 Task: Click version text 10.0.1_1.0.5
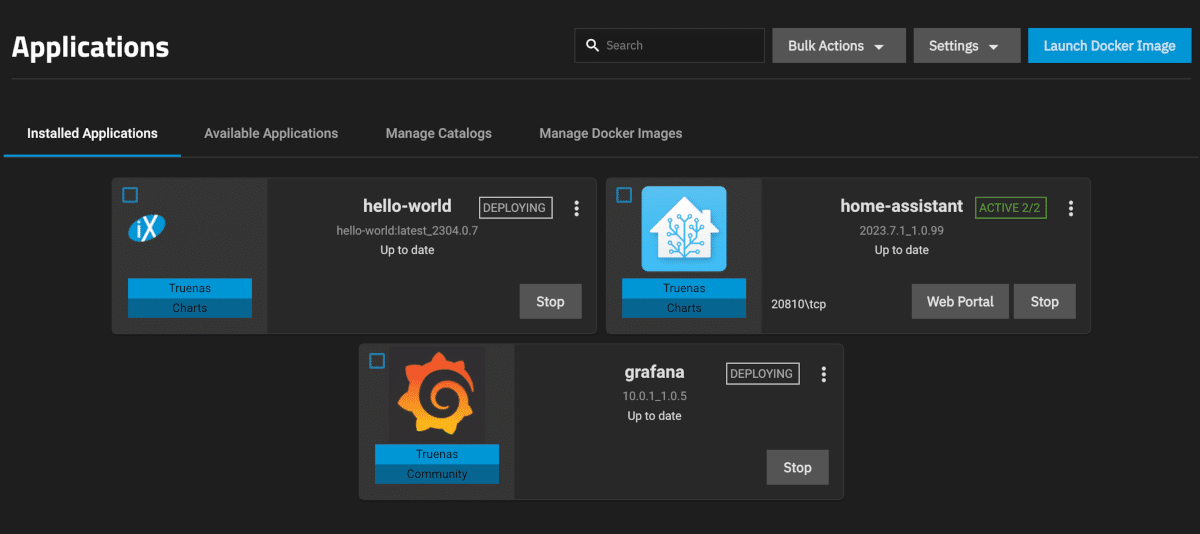(x=654, y=396)
